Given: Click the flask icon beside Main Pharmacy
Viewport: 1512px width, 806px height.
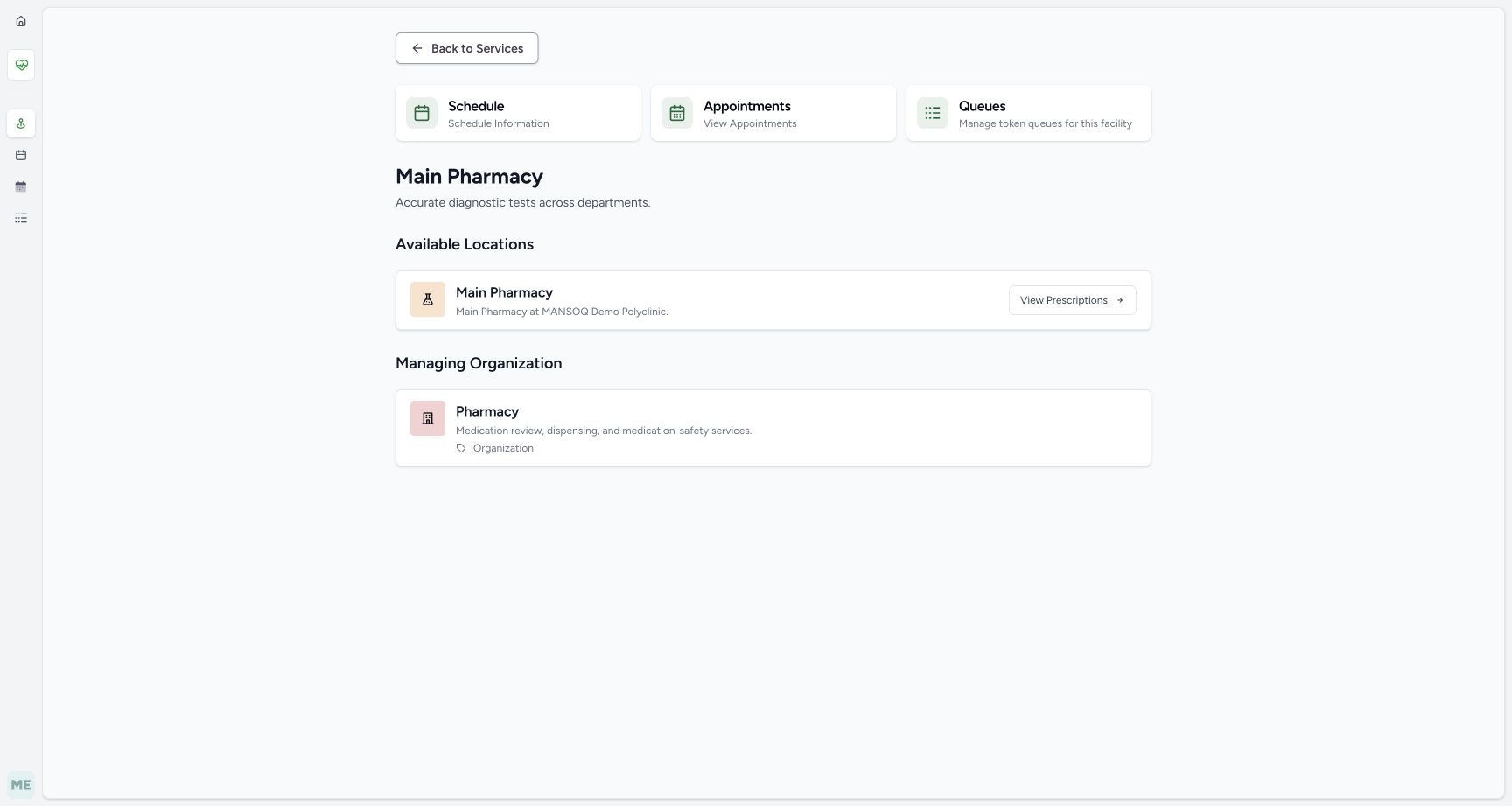Looking at the screenshot, I should click(x=428, y=299).
